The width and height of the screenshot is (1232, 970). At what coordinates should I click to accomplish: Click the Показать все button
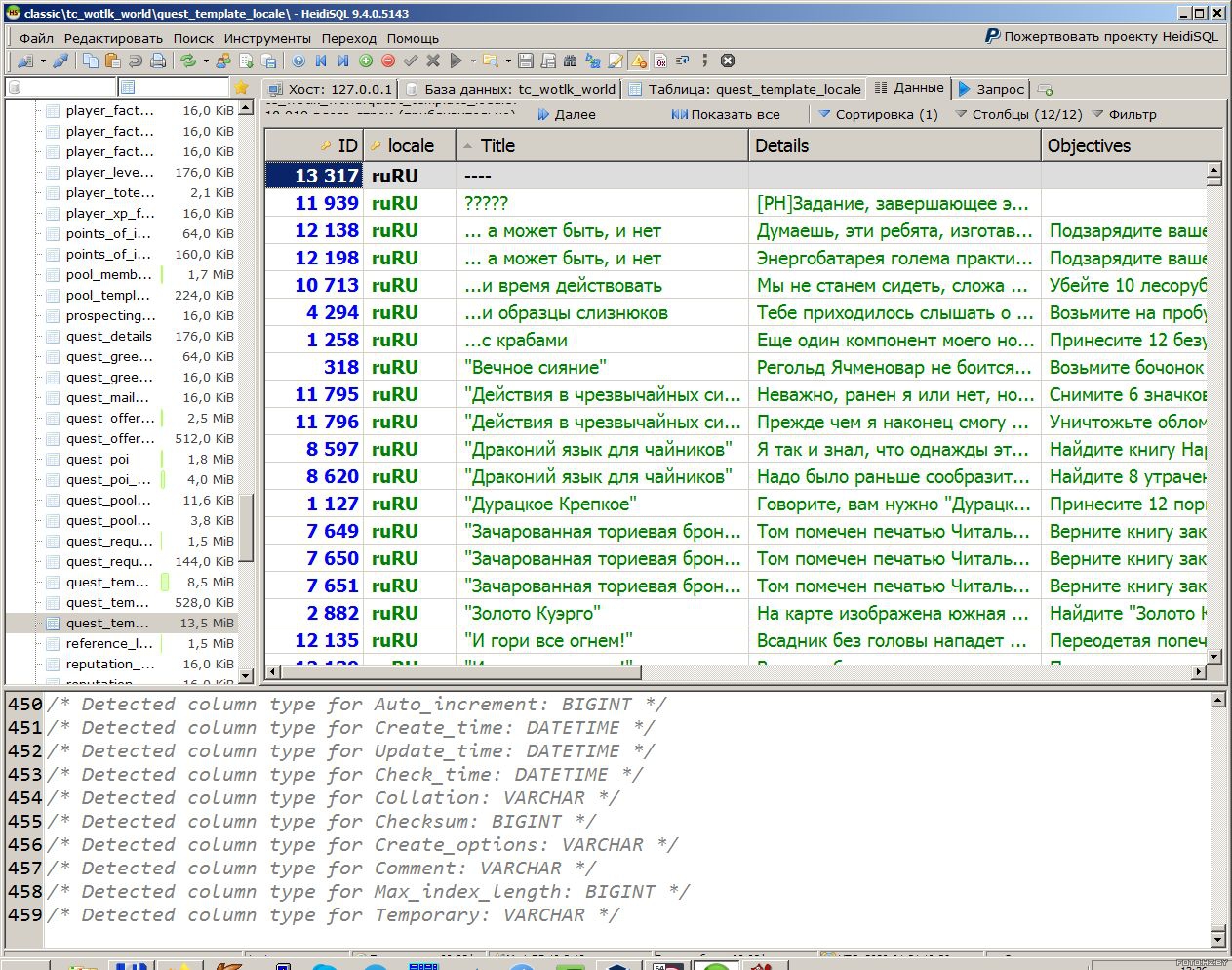[x=726, y=114]
